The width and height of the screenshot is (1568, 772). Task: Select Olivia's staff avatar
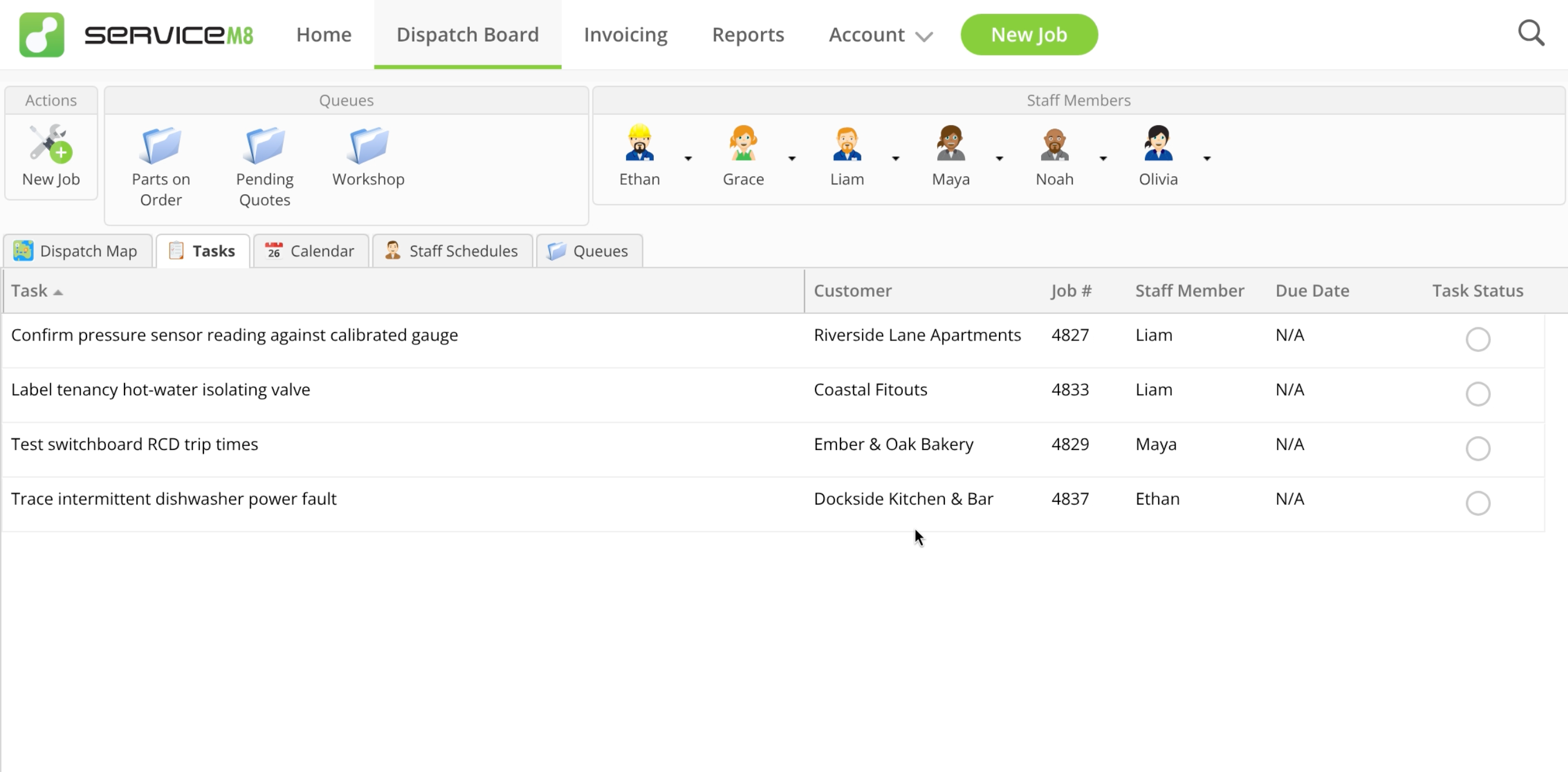click(x=1158, y=143)
